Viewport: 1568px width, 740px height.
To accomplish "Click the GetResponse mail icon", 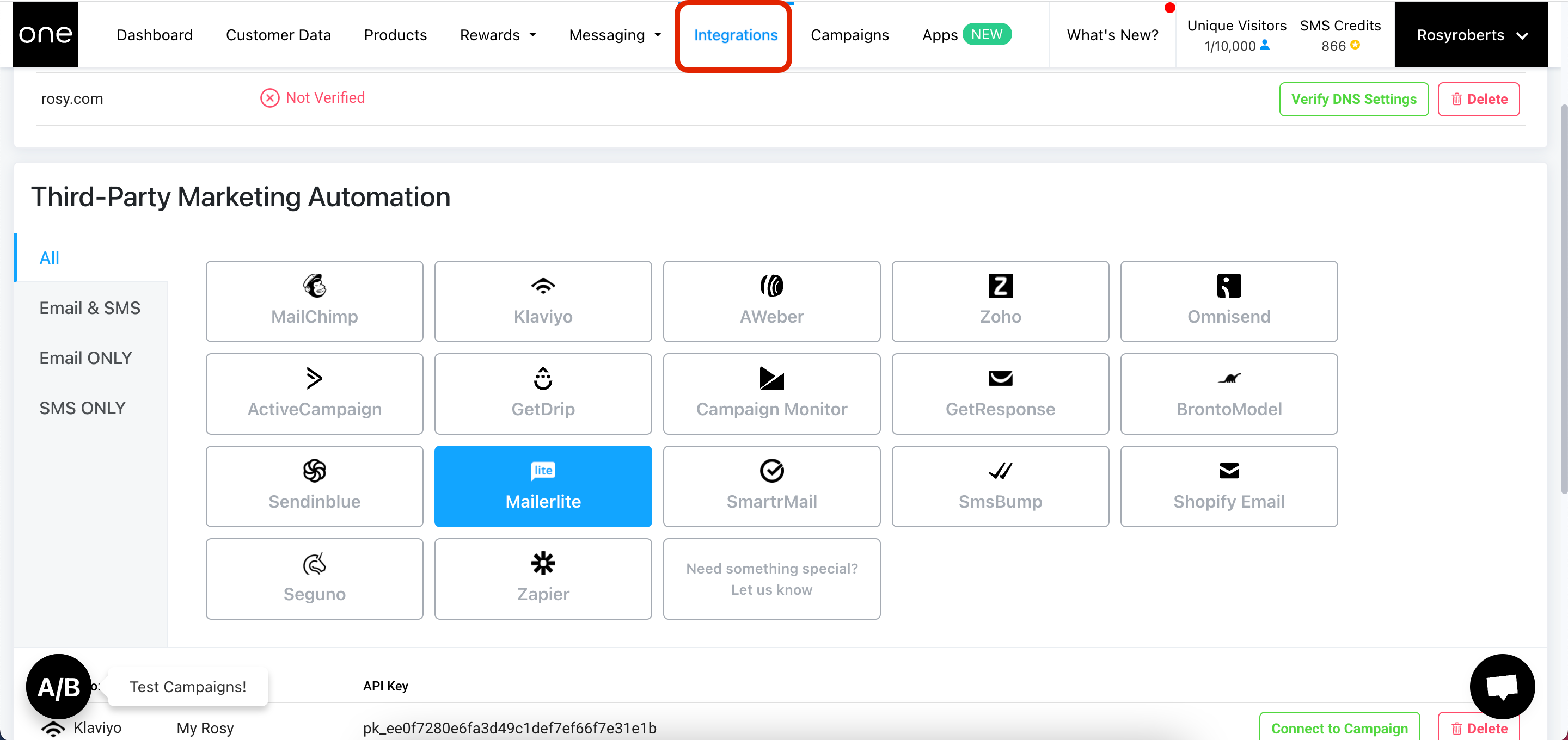I will tap(1000, 378).
